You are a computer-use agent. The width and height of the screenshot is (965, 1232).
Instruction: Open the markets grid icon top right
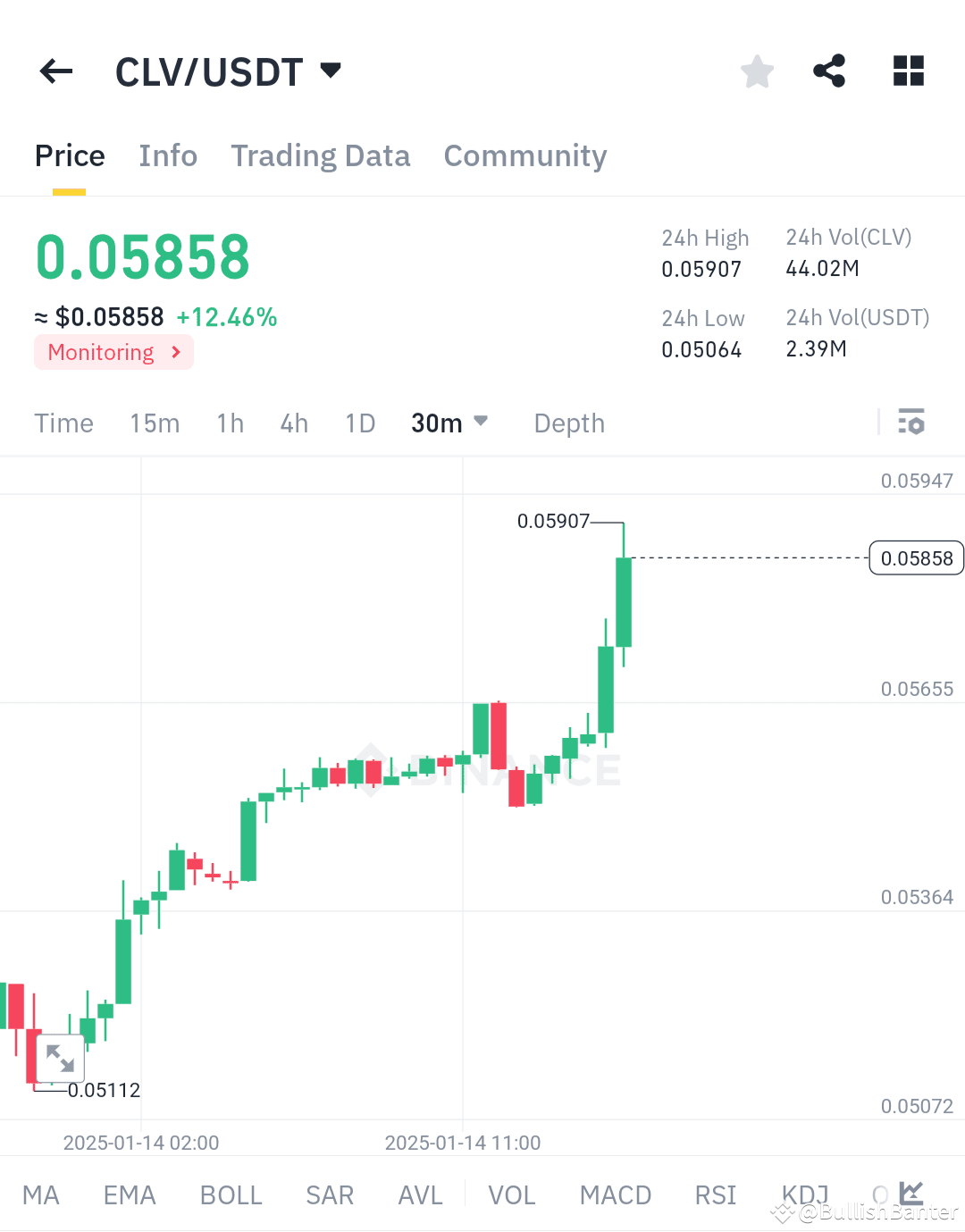click(x=908, y=71)
